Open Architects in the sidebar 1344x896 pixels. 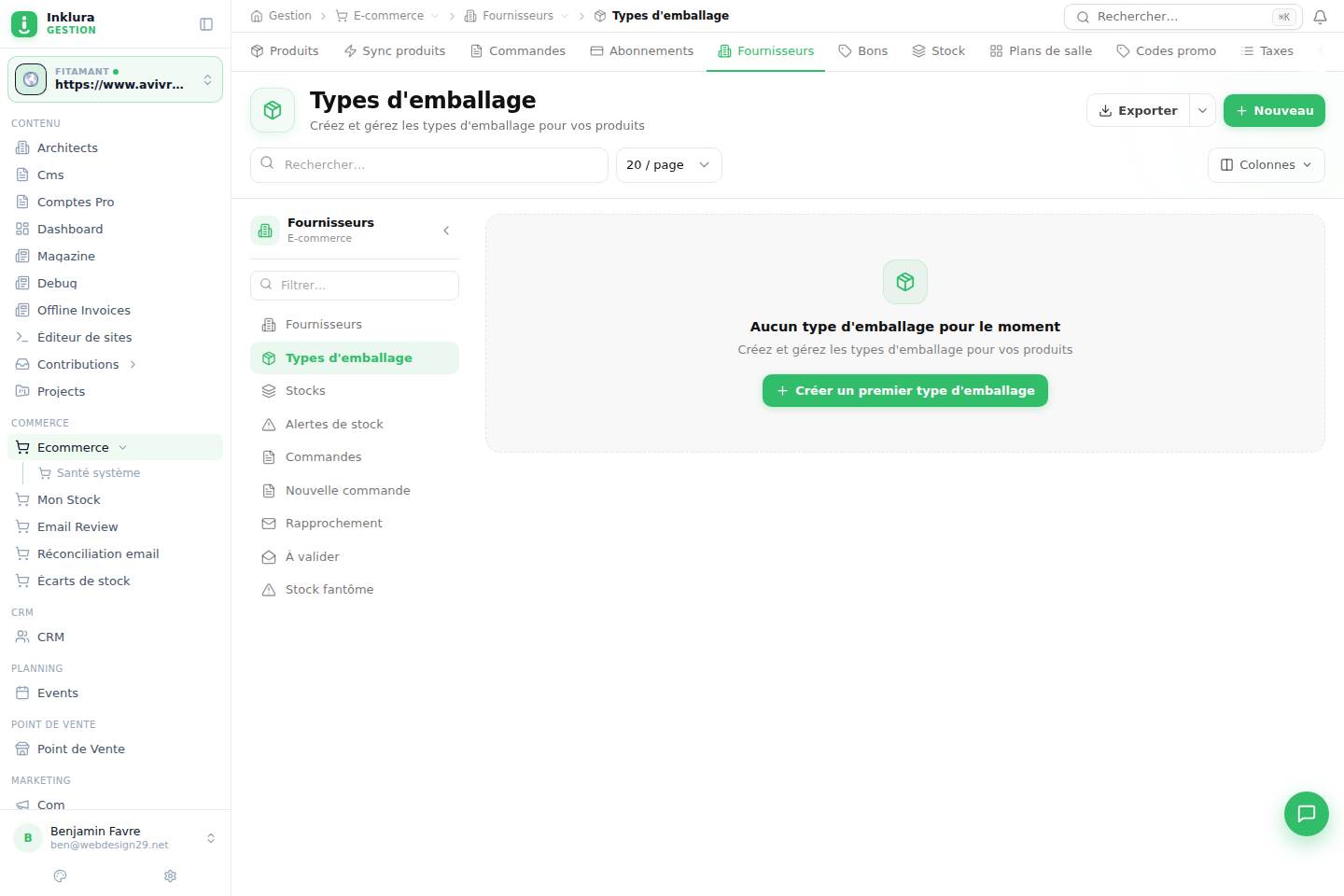(x=115, y=147)
